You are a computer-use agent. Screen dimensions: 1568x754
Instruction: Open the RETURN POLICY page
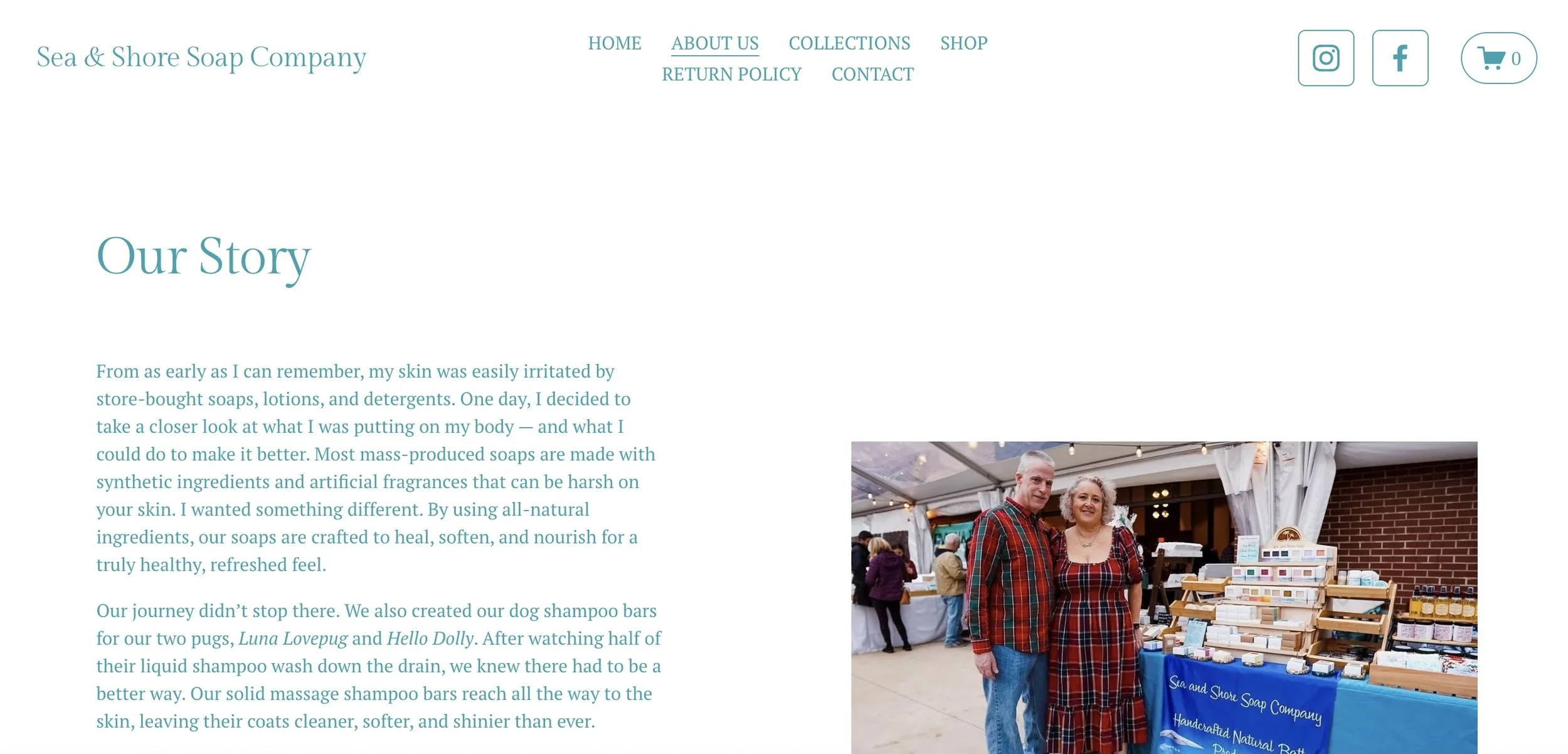tap(731, 75)
